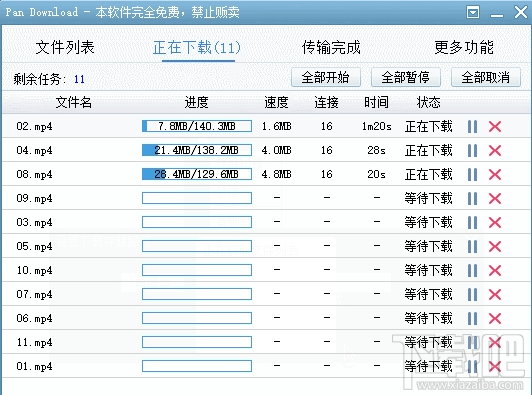Cancel the 02.mp4 download
The width and height of the screenshot is (532, 395).
coord(495,127)
